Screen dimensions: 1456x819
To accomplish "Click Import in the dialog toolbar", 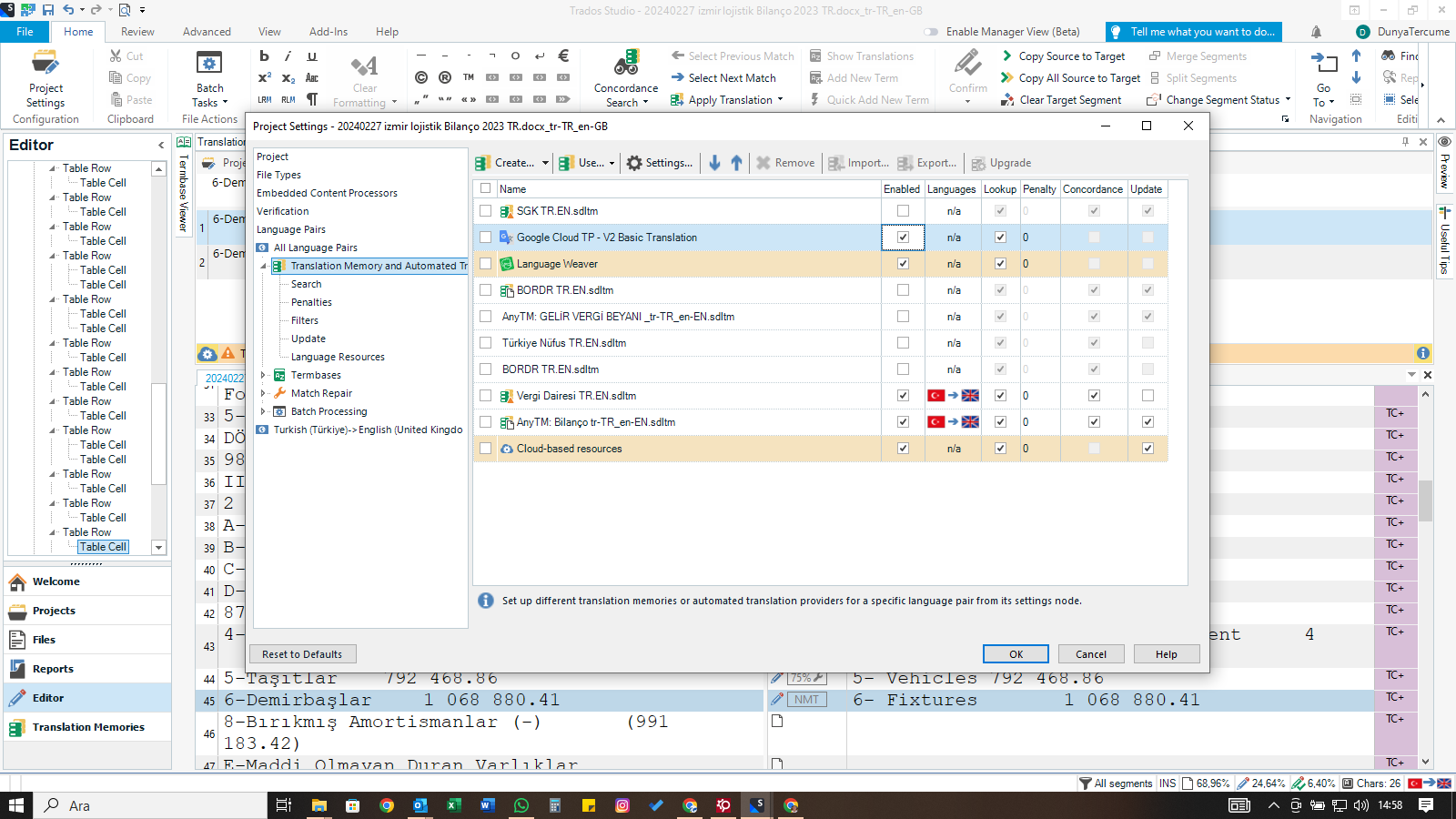I will [858, 163].
